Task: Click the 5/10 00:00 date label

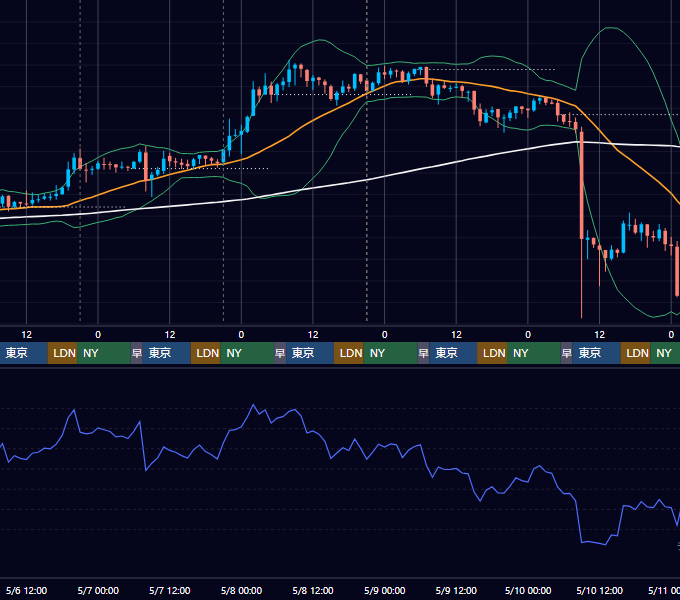Action: point(528,590)
